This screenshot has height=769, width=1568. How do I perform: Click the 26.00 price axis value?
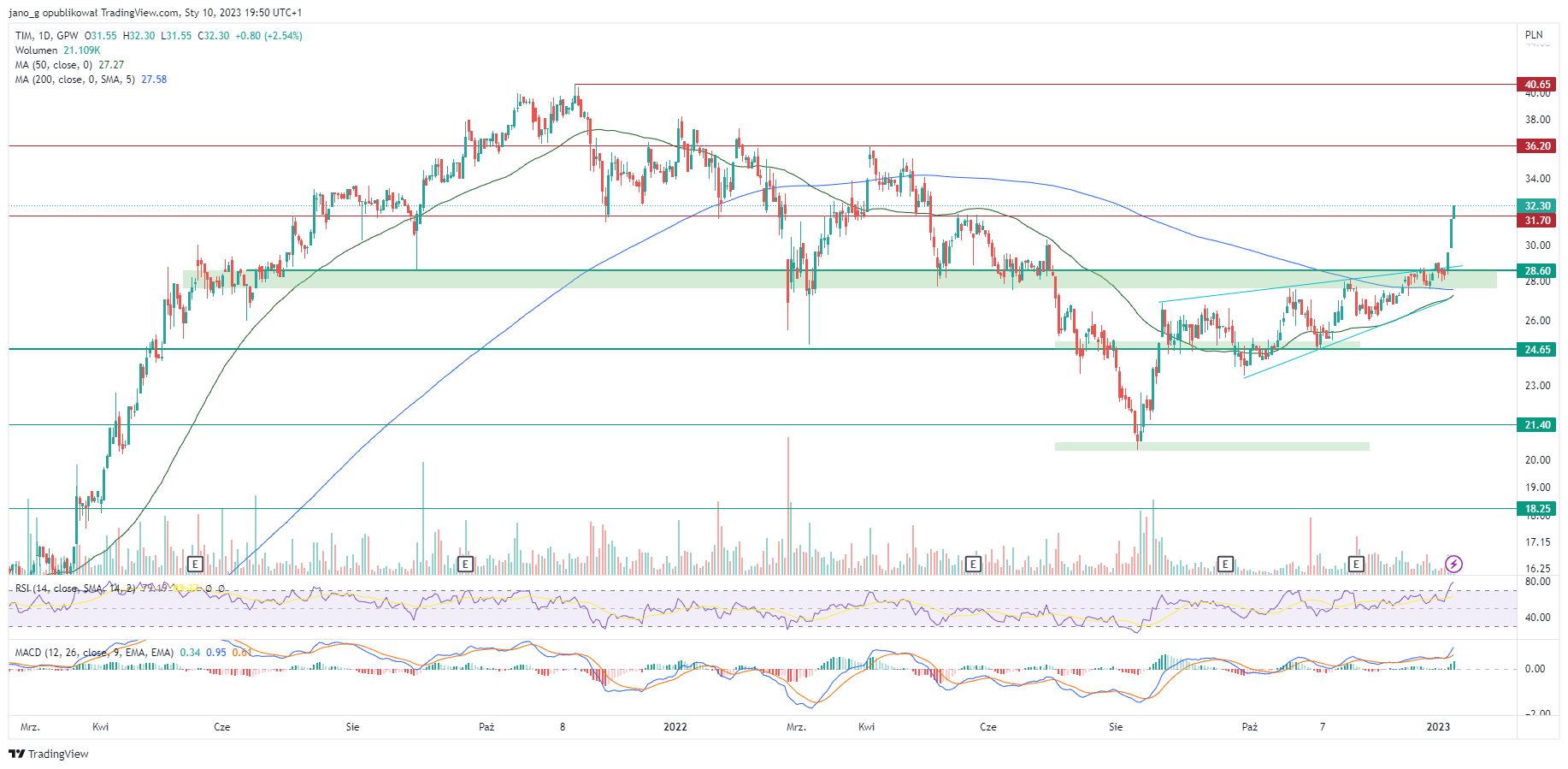pos(1537,321)
